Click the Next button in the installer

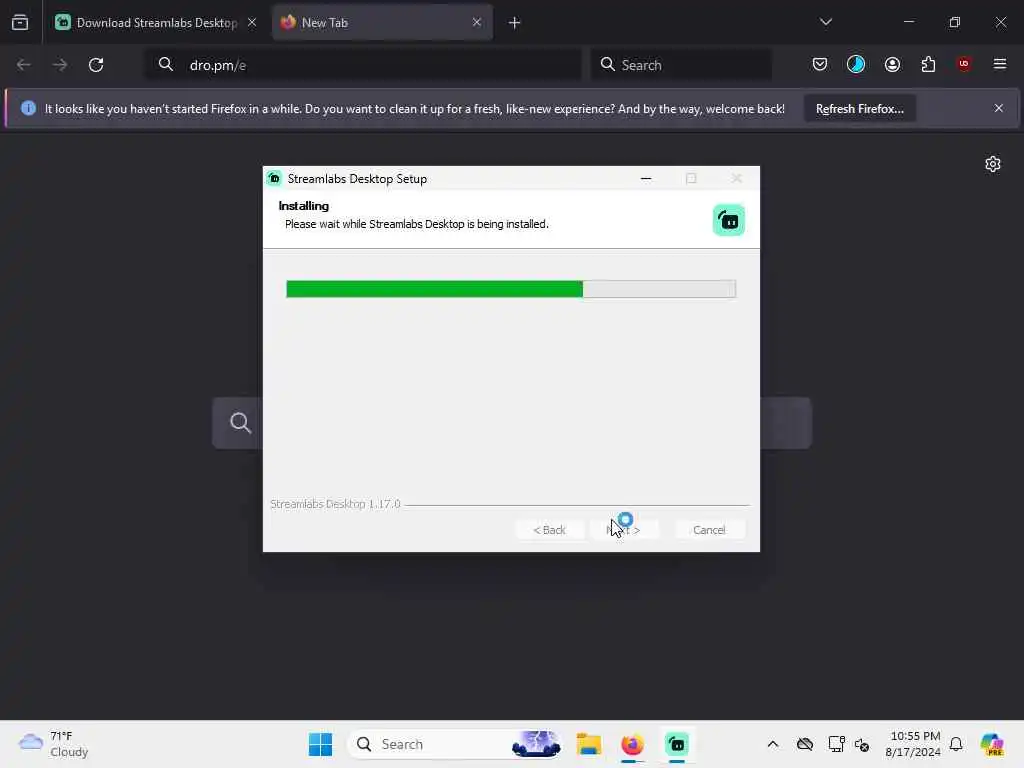623,530
